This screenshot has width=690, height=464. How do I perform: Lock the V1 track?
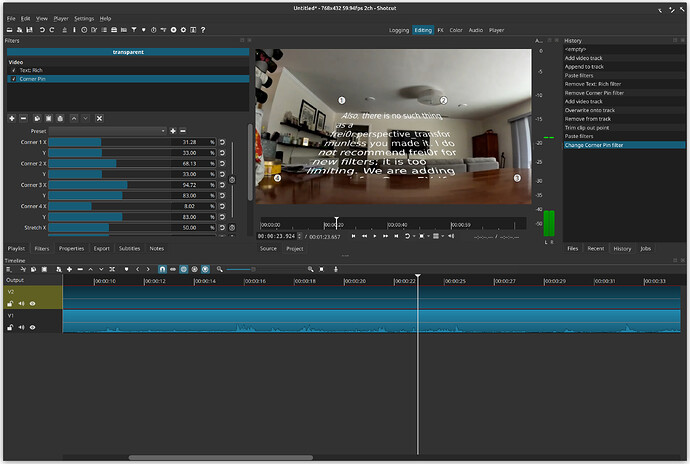coord(11,327)
